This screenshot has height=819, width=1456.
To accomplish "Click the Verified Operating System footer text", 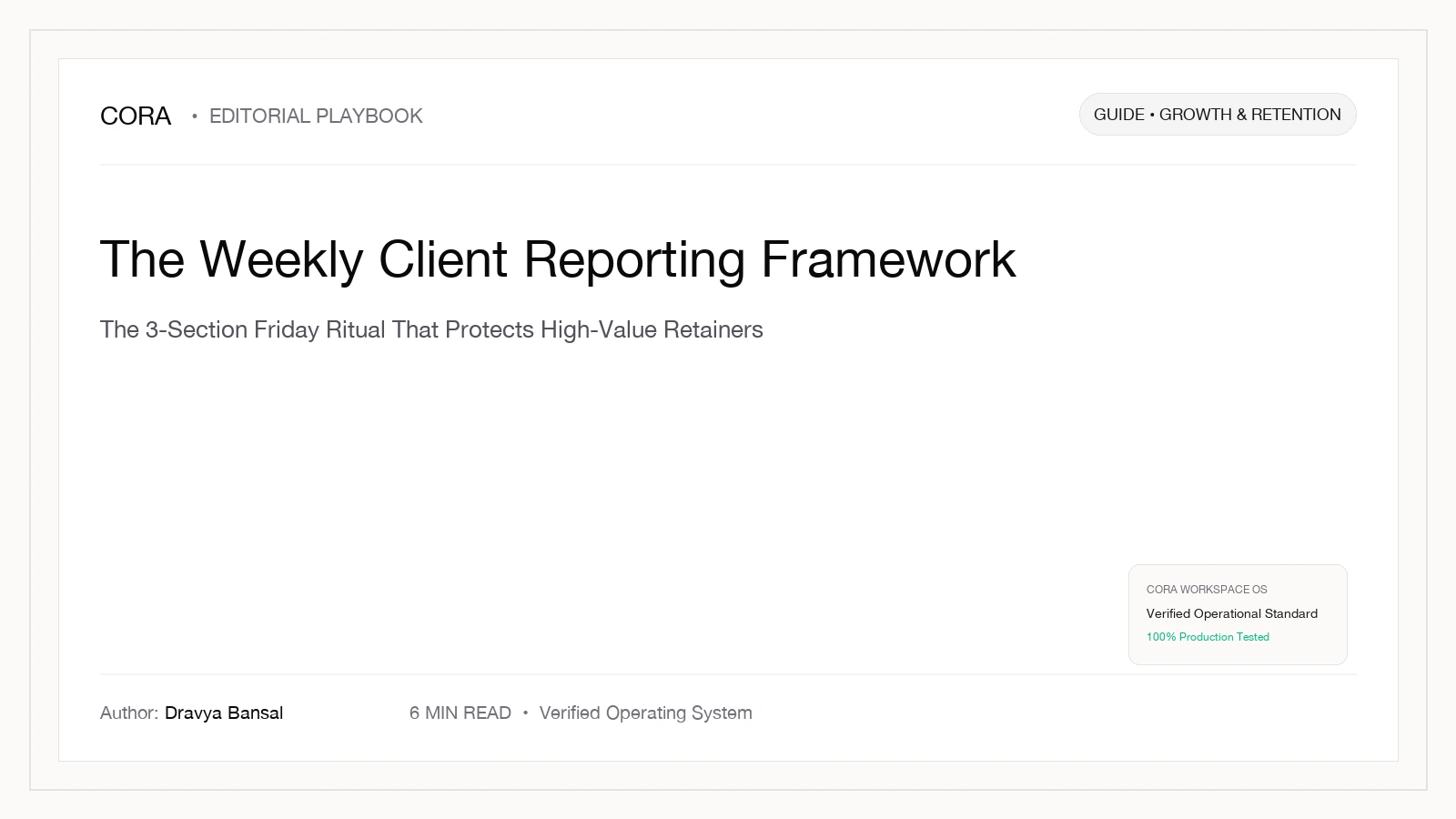I will click(x=646, y=713).
